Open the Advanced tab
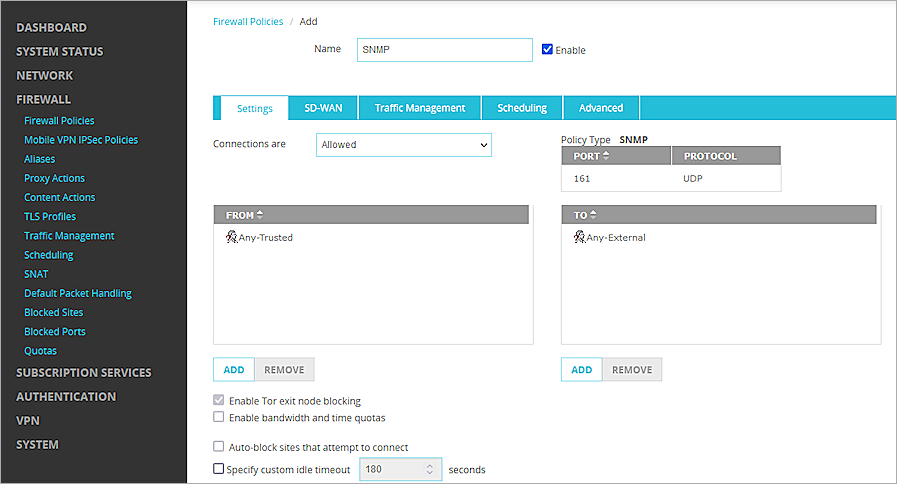 pyautogui.click(x=601, y=108)
